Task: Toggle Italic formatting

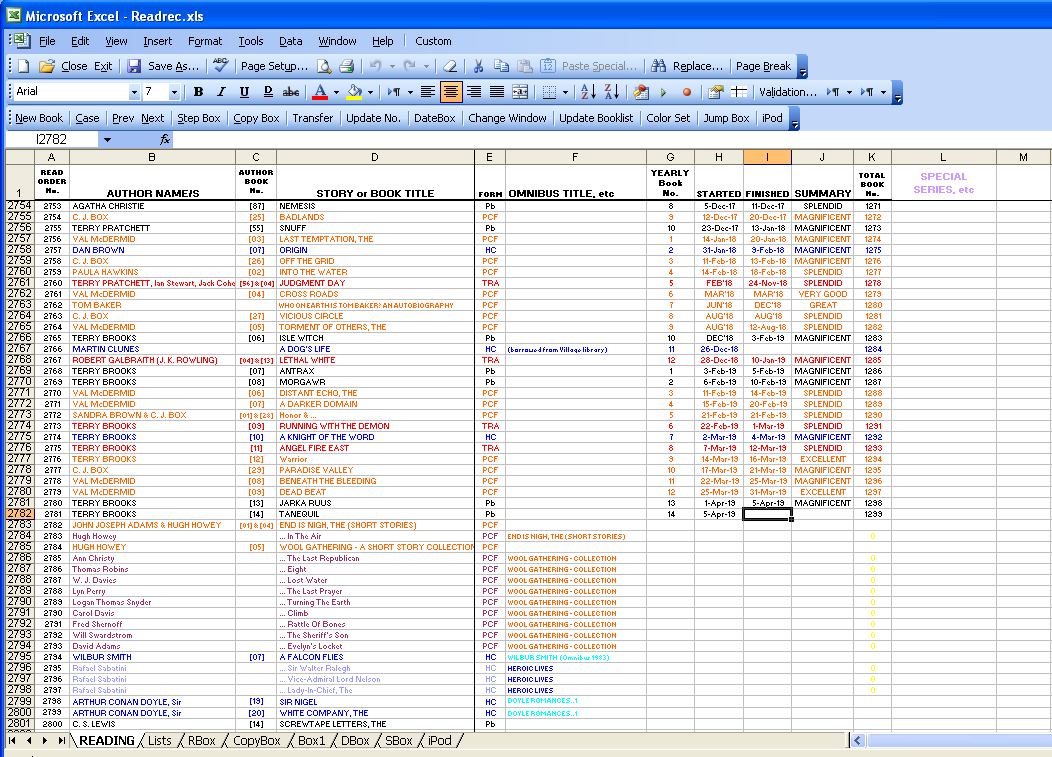Action: pyautogui.click(x=221, y=92)
